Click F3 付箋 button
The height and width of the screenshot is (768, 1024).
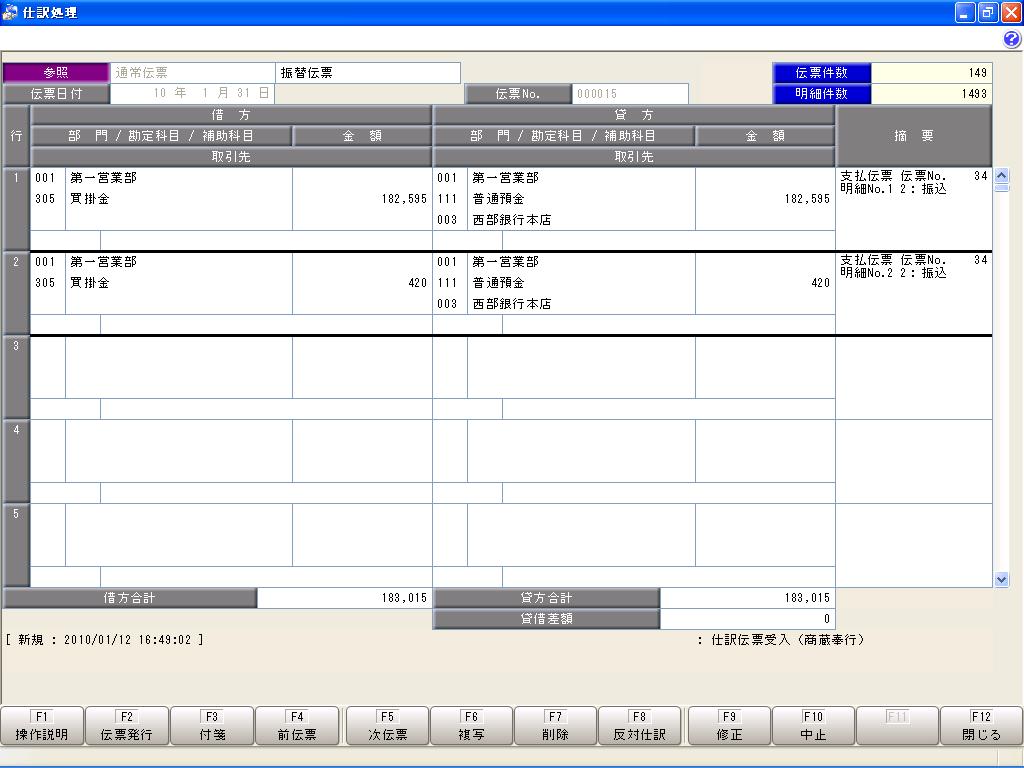tap(212, 726)
